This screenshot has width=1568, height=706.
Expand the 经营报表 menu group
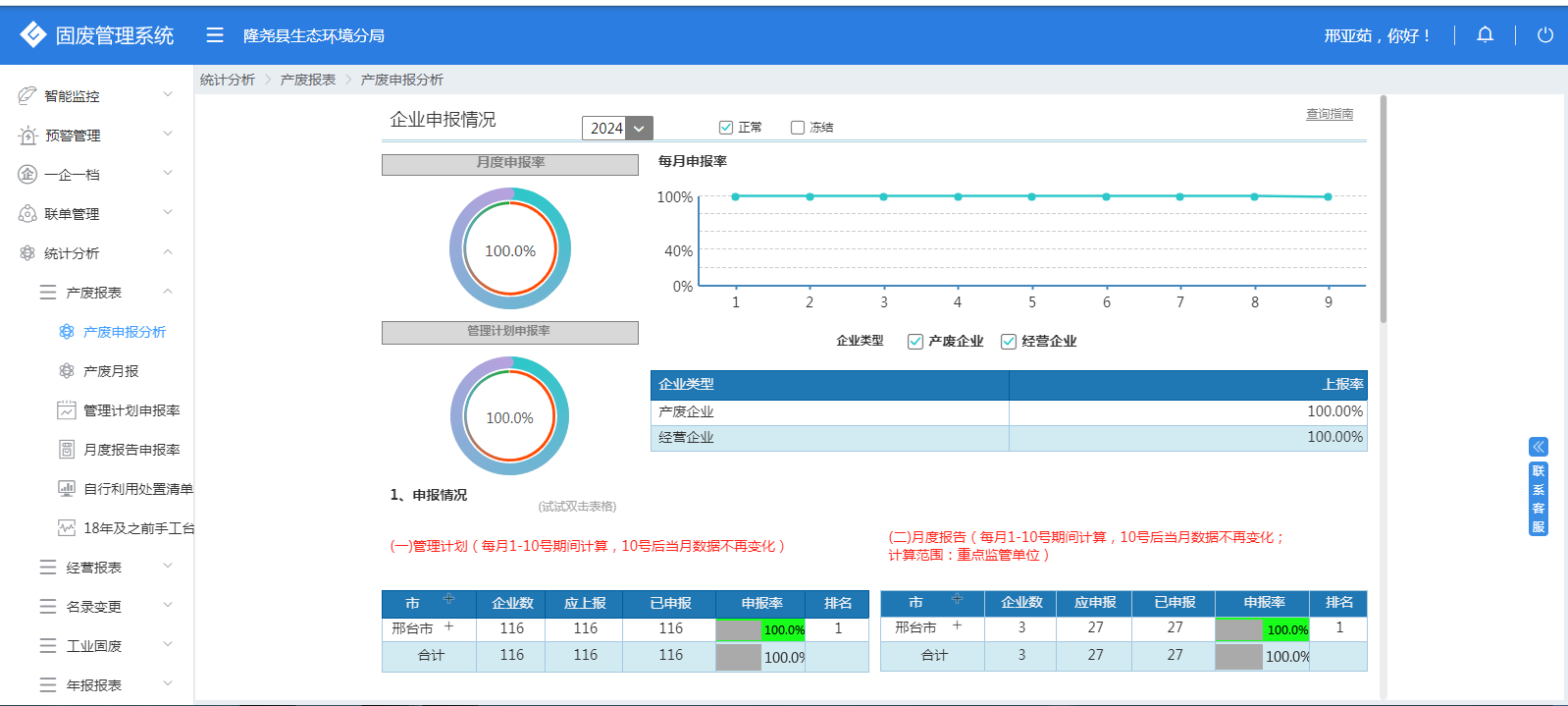coord(94,568)
